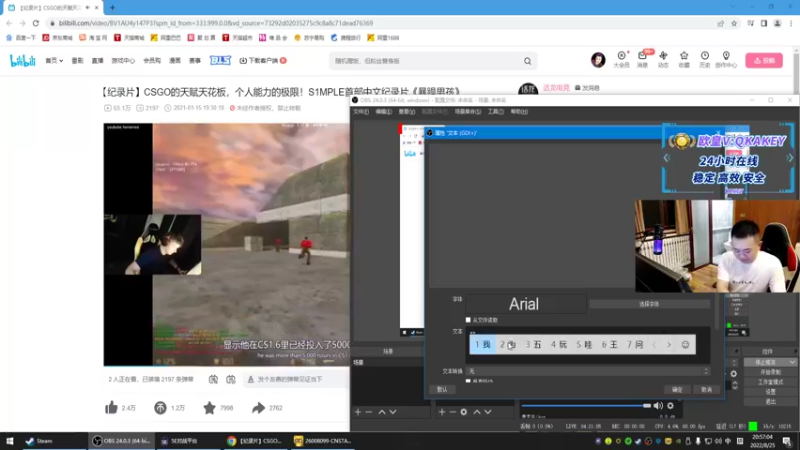Image resolution: width=800 pixels, height=450 pixels.
Task: Click the pink 投稿 upload button
Action: [764, 60]
